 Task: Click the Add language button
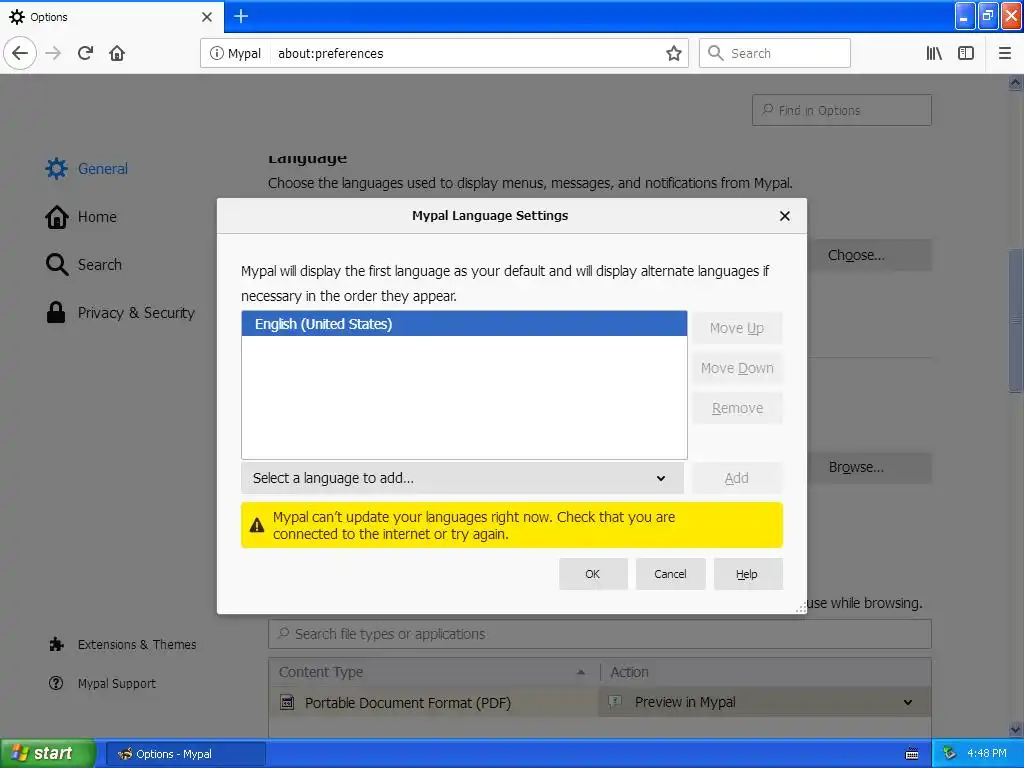tap(737, 478)
